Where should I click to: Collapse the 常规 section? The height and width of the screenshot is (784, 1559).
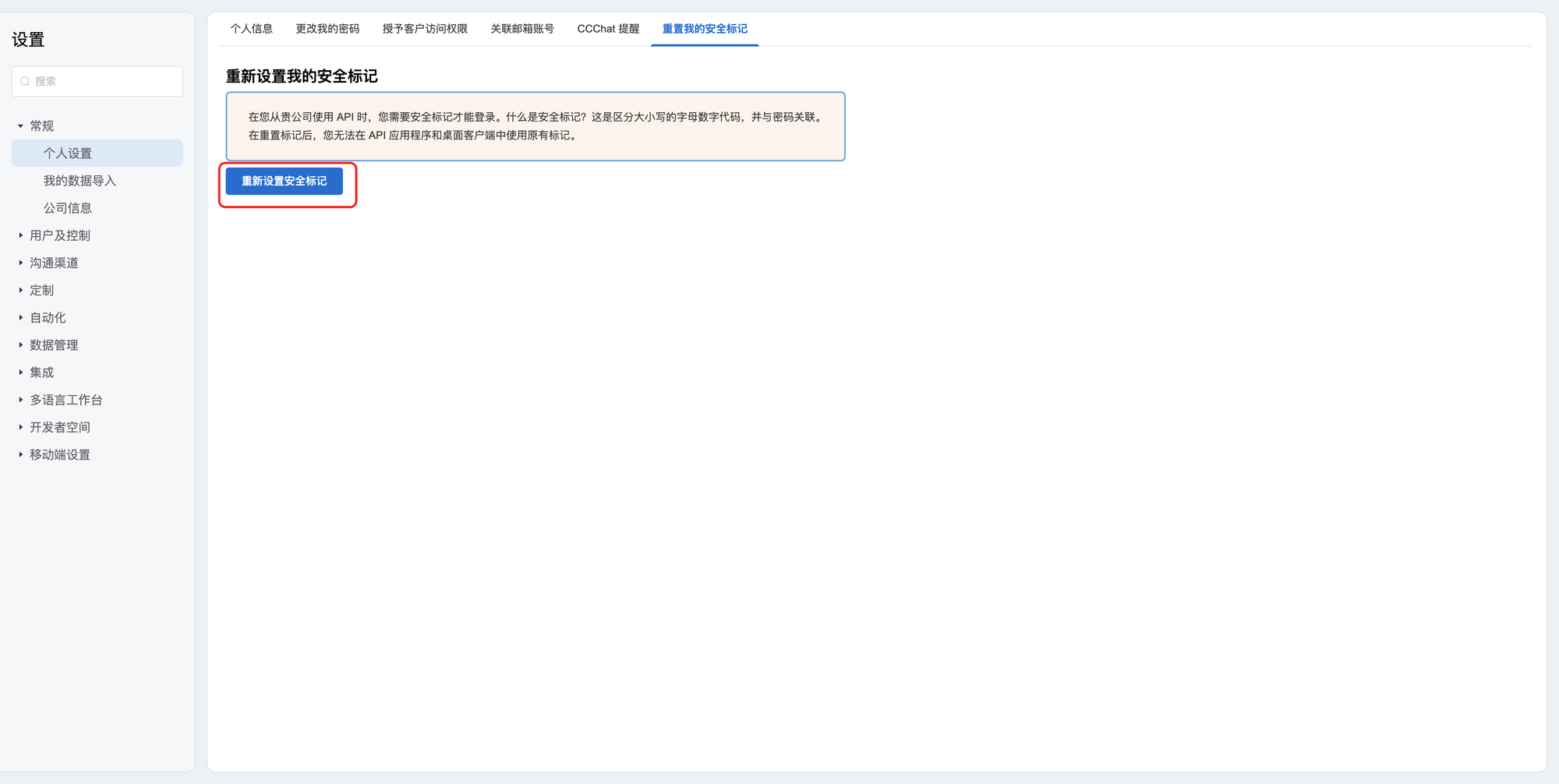(x=21, y=126)
